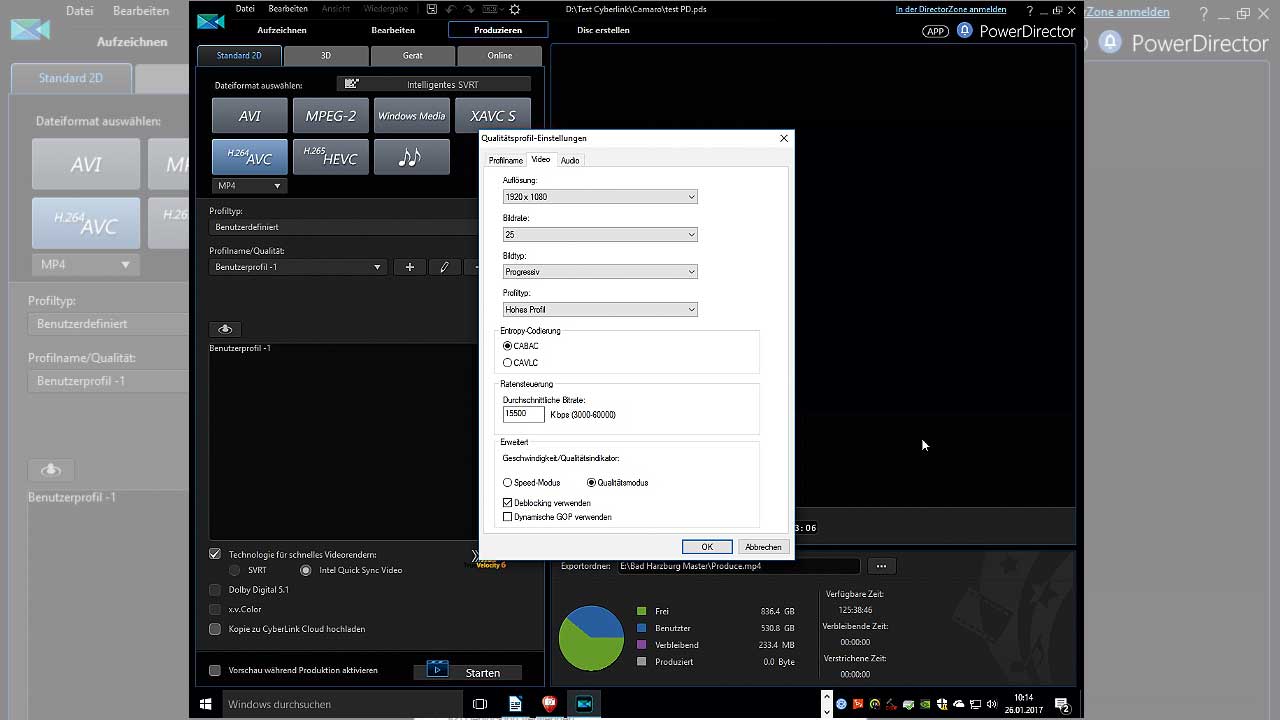Browse export folder with the three-dots button
This screenshot has height=720, width=1280.
pyautogui.click(x=881, y=566)
